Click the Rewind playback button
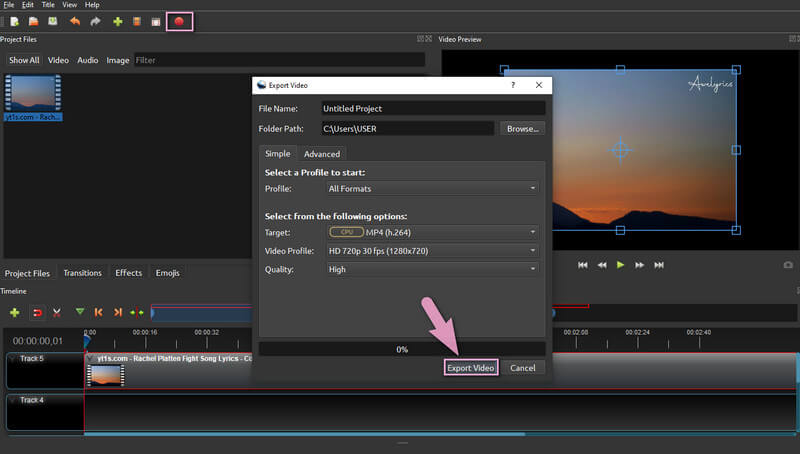This screenshot has width=800, height=454. coord(602,265)
